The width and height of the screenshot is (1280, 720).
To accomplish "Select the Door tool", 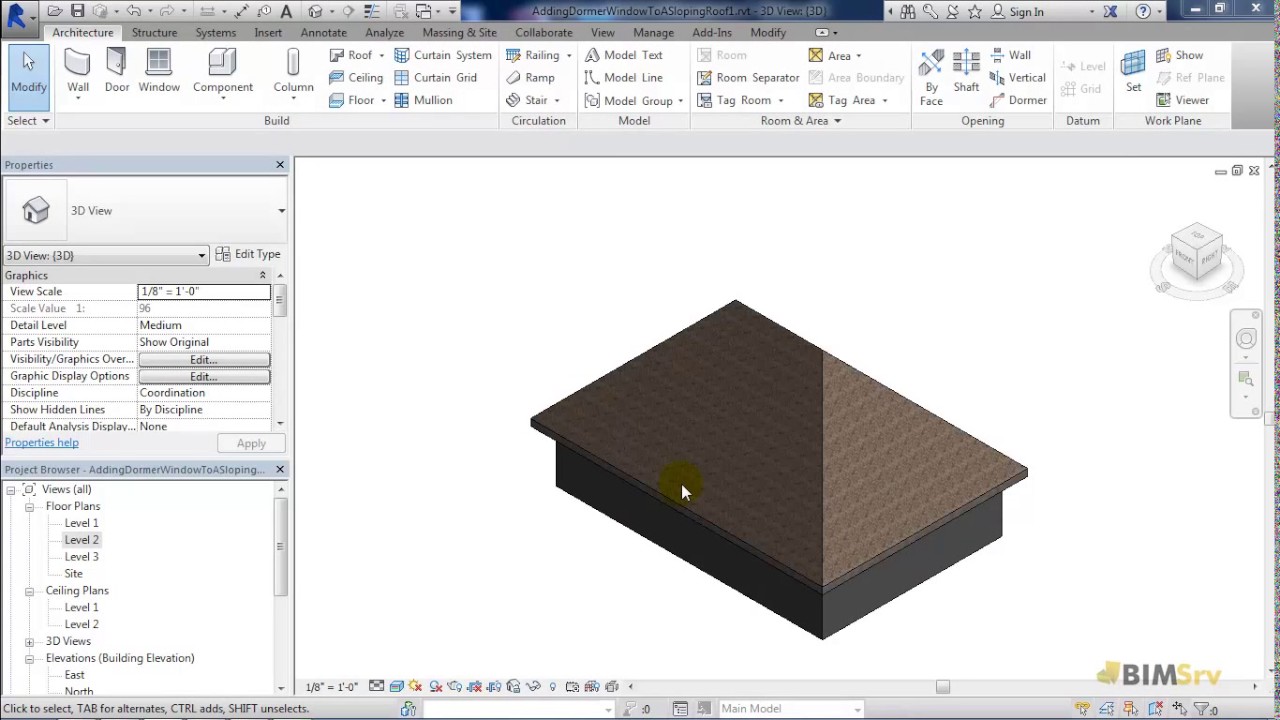I will coord(117,72).
